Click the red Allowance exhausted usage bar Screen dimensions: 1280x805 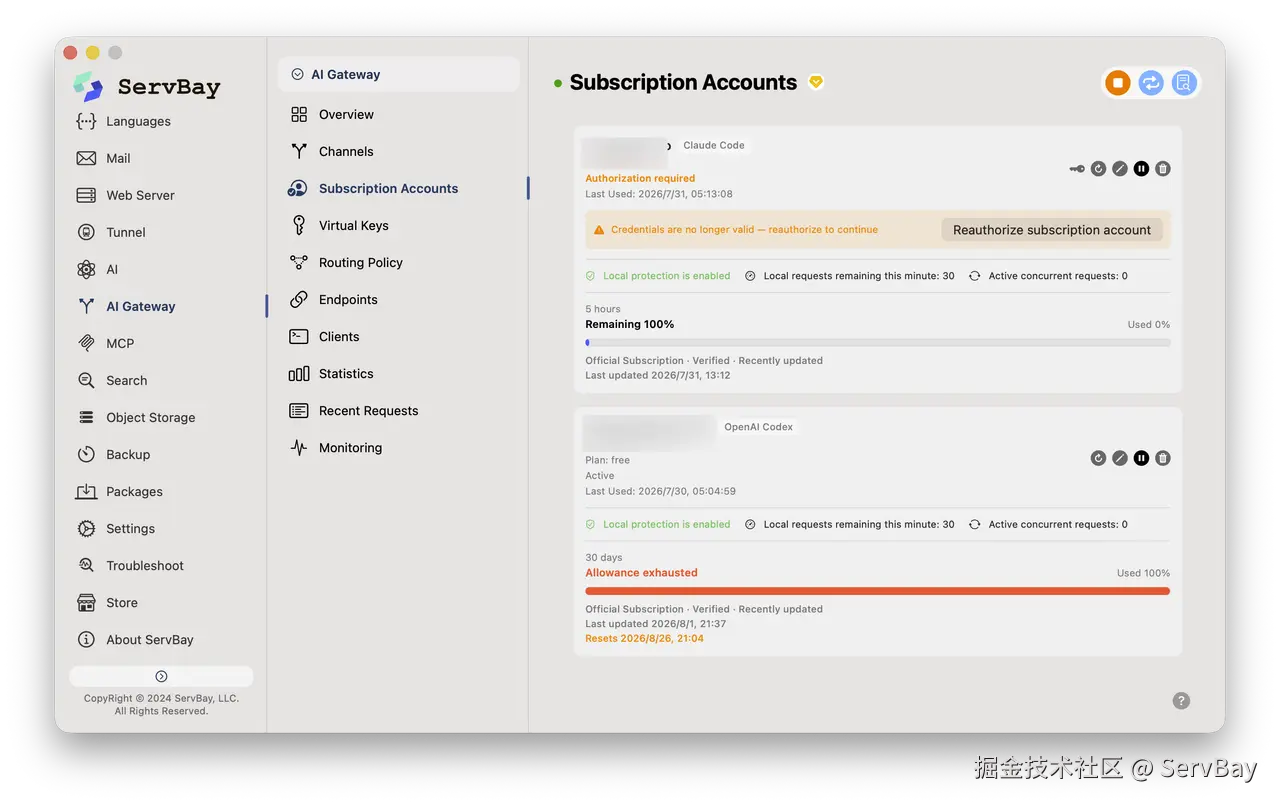[878, 591]
